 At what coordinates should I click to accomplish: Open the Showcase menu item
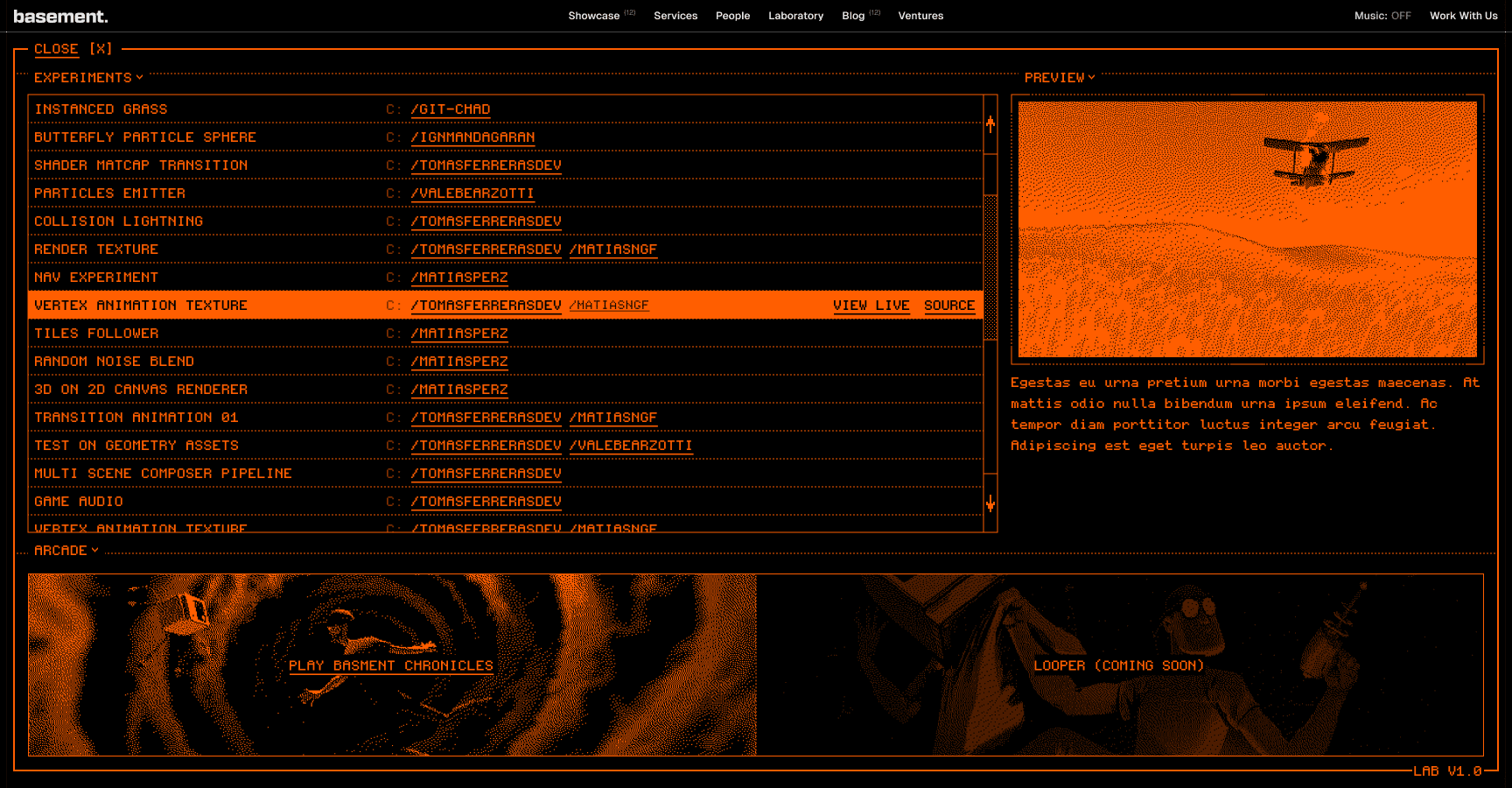[x=593, y=16]
